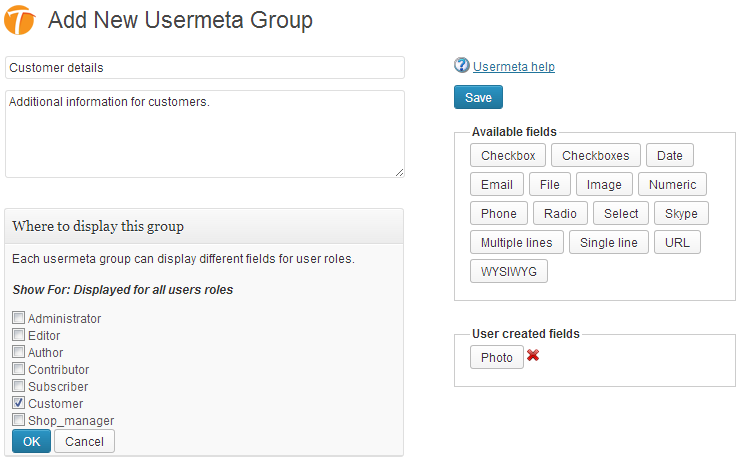Click the 'Show For: Displayed for all users roles' text
Image resolution: width=740 pixels, height=459 pixels.
click(123, 289)
